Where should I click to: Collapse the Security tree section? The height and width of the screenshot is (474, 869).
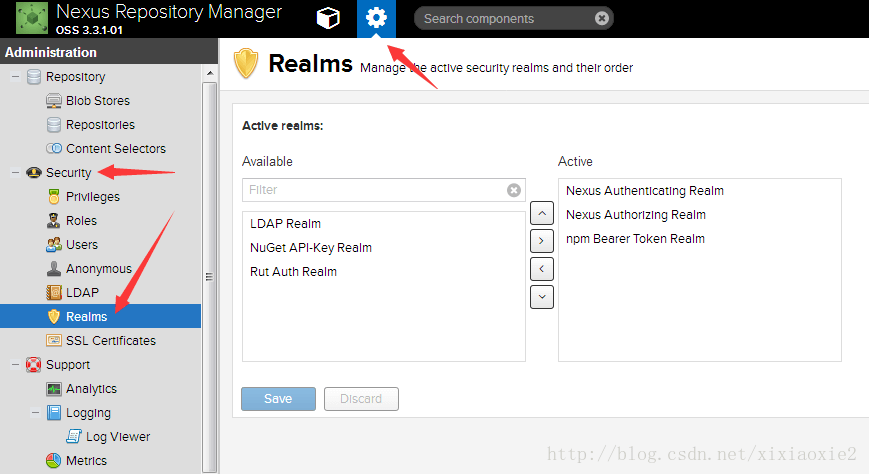[x=15, y=173]
